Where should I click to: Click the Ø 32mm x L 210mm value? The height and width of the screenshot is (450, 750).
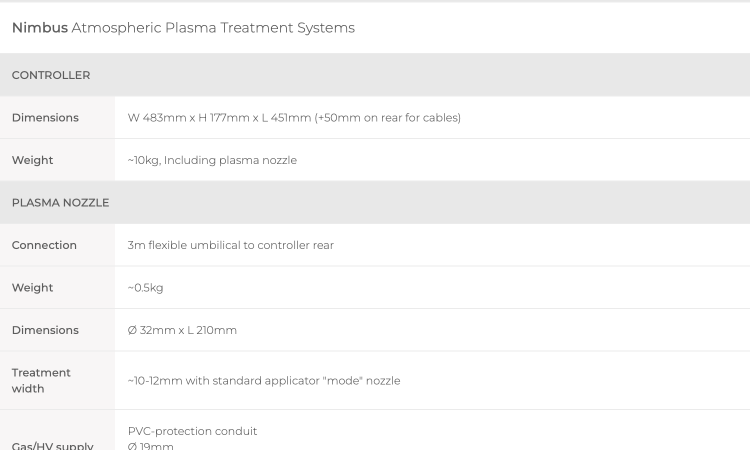click(182, 330)
